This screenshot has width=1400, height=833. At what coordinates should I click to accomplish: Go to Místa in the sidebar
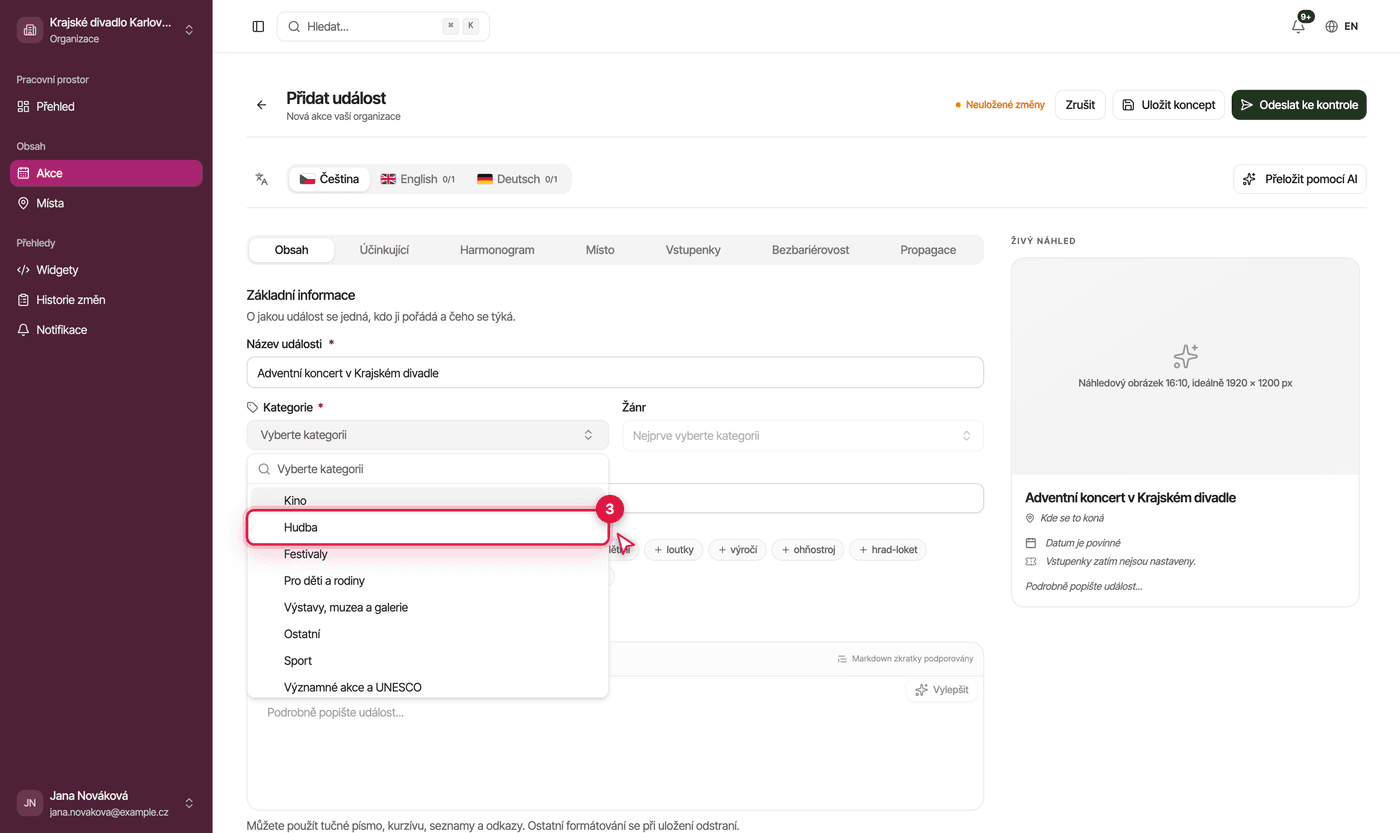coord(106,203)
